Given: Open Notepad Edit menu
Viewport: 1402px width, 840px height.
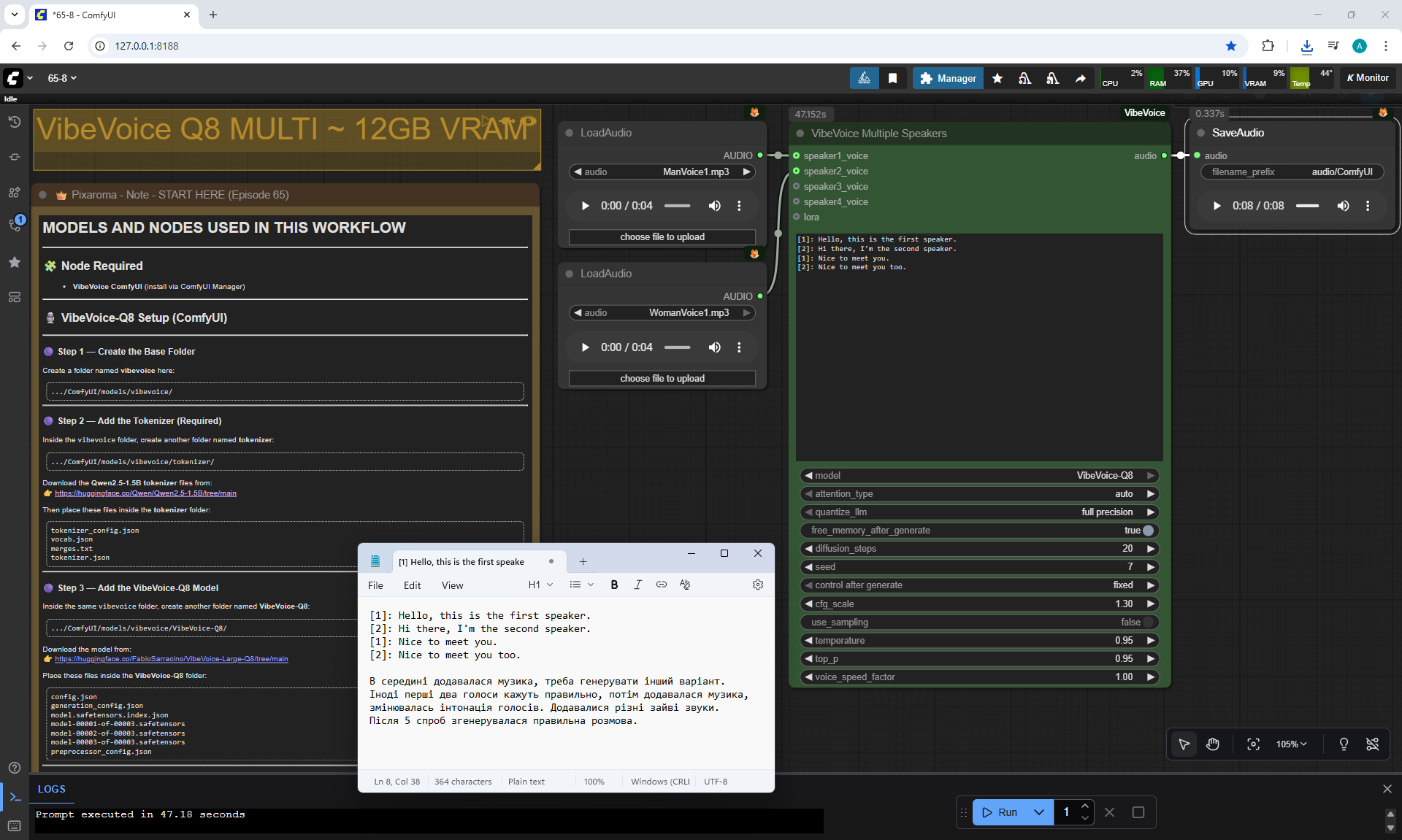Looking at the screenshot, I should [412, 585].
